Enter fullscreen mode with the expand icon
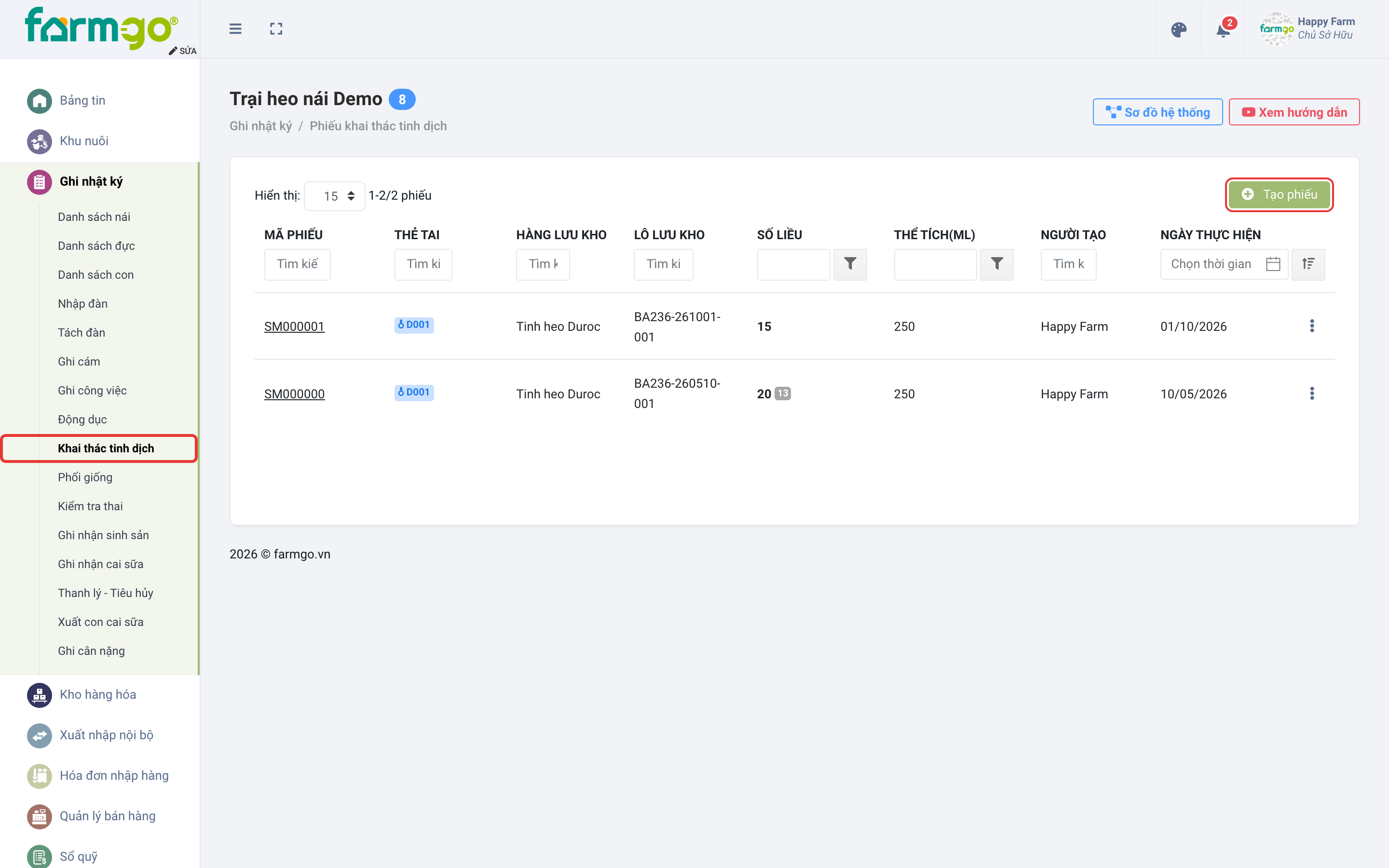Viewport: 1389px width, 868px height. click(x=276, y=29)
